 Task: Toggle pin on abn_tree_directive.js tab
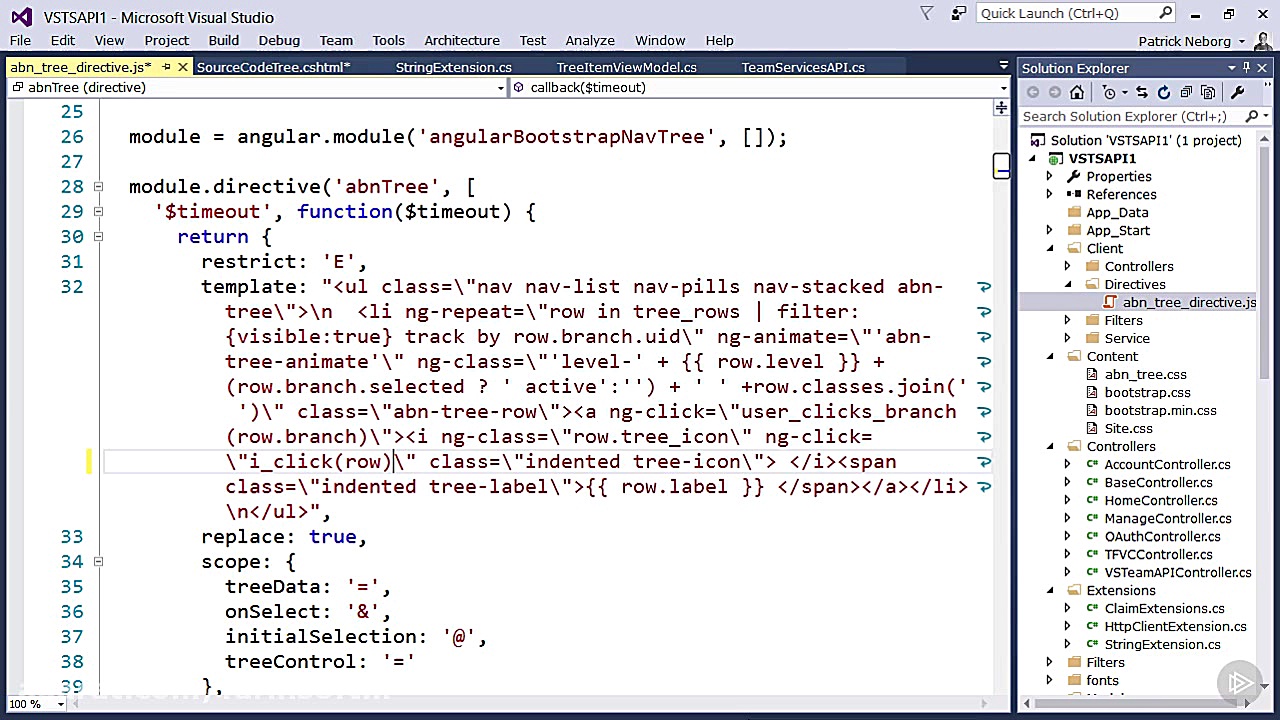click(167, 67)
